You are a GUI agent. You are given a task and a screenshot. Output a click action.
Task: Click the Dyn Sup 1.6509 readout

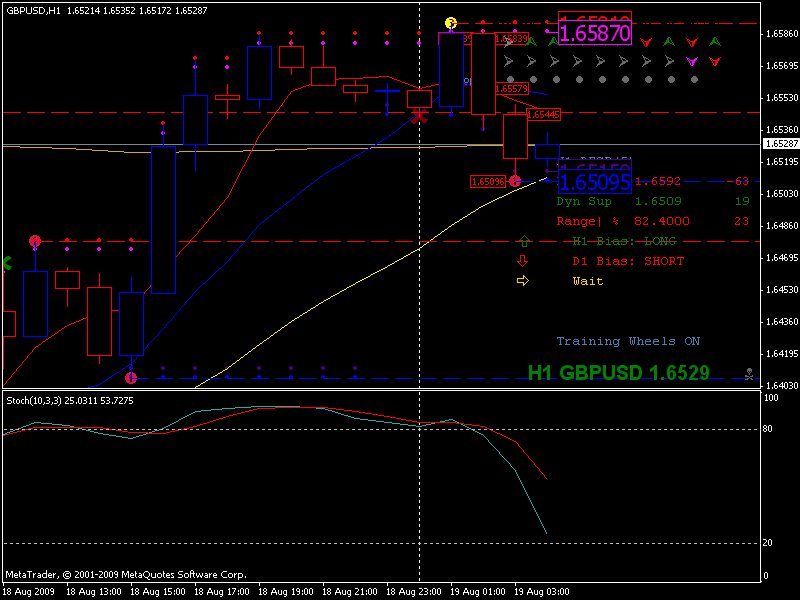[x=653, y=201]
